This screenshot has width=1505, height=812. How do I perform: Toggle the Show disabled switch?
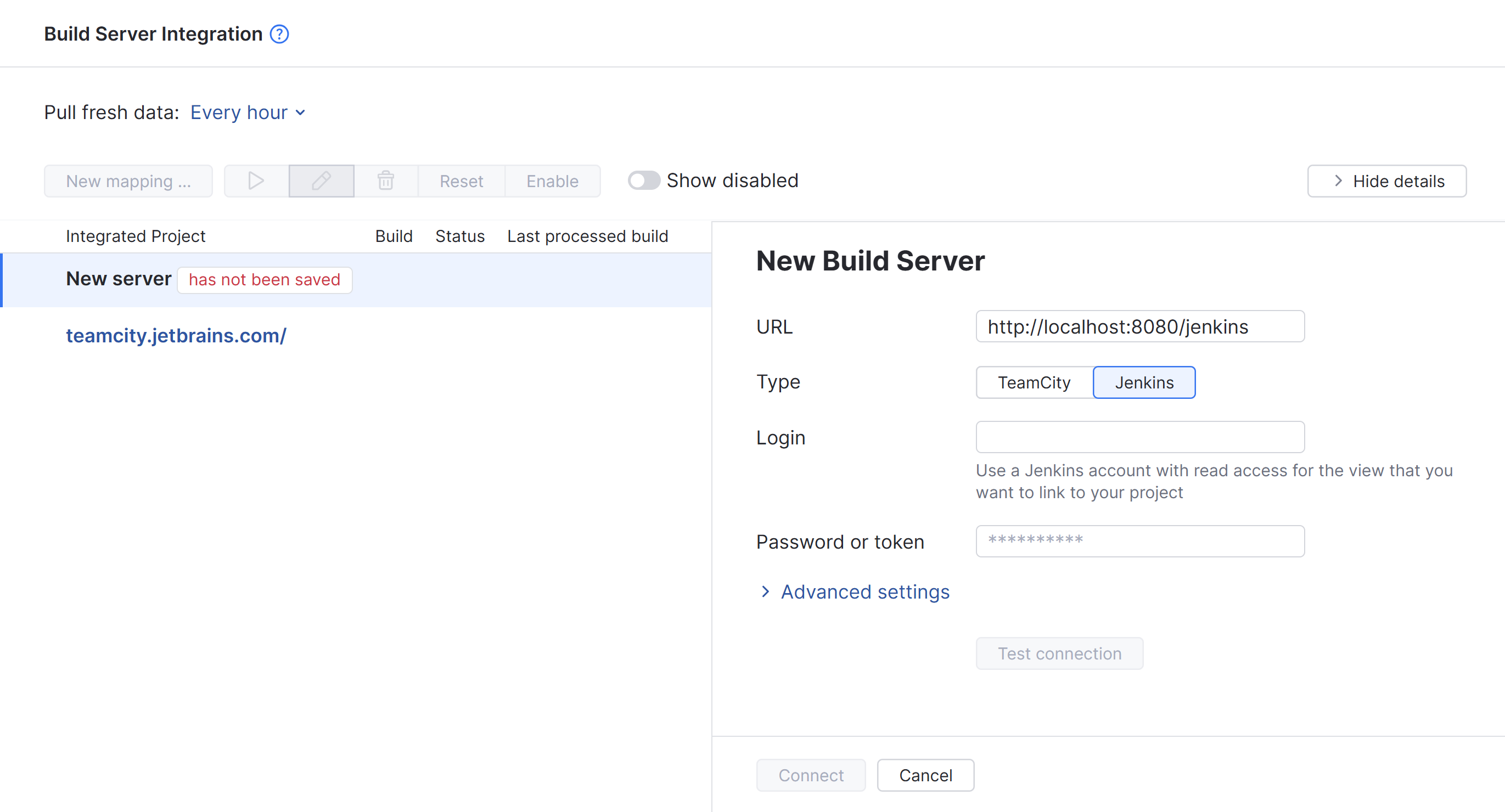(644, 181)
